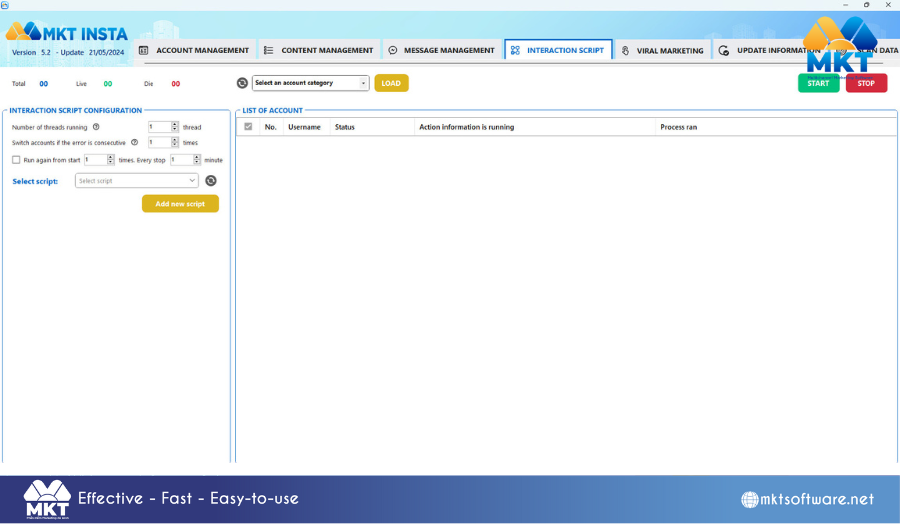This screenshot has width=900, height=526.
Task: Increase consecutive error switch times
Action: [174, 140]
